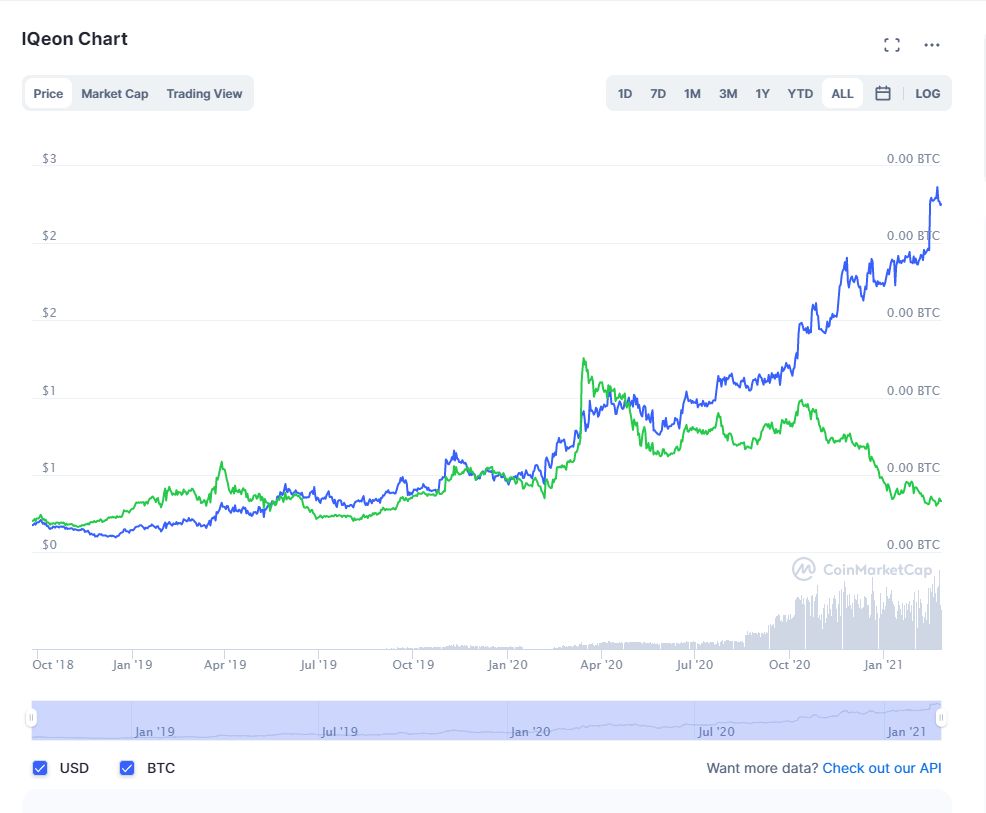Select the ALL time range
Image resolution: width=986 pixels, height=813 pixels.
tap(842, 93)
